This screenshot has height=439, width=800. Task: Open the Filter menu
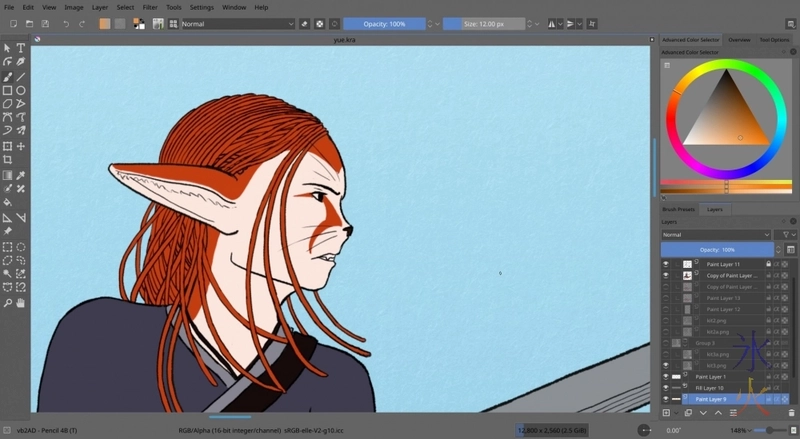click(148, 7)
